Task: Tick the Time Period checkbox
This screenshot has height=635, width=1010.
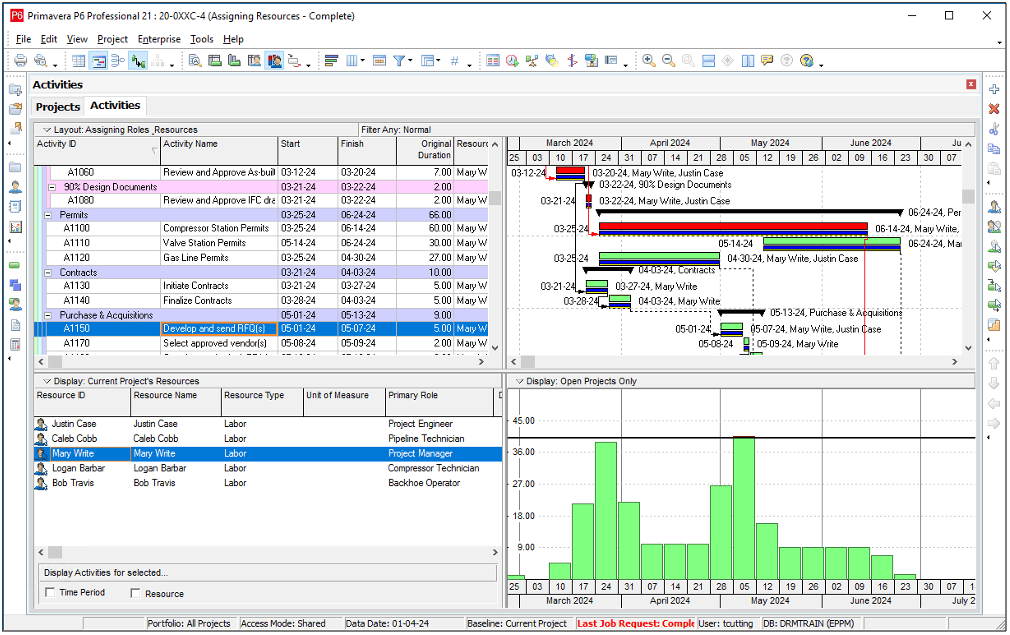Action: point(50,592)
